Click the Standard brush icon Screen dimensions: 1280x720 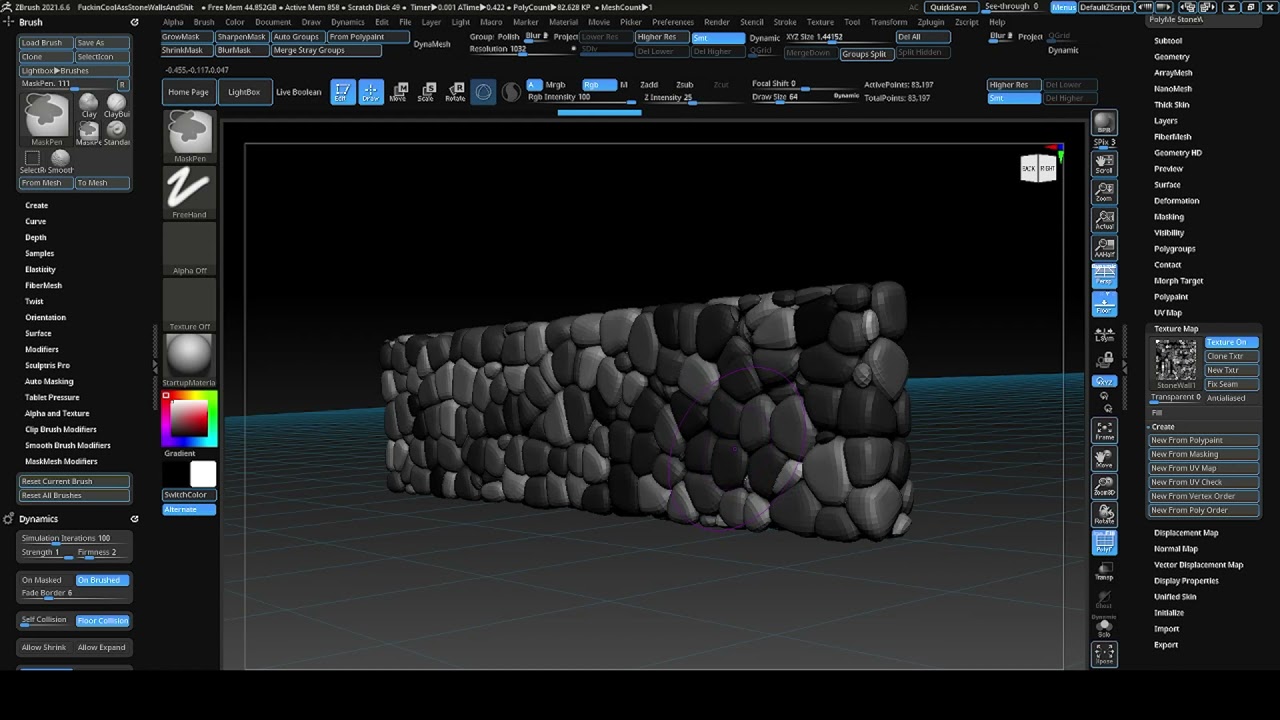click(117, 132)
